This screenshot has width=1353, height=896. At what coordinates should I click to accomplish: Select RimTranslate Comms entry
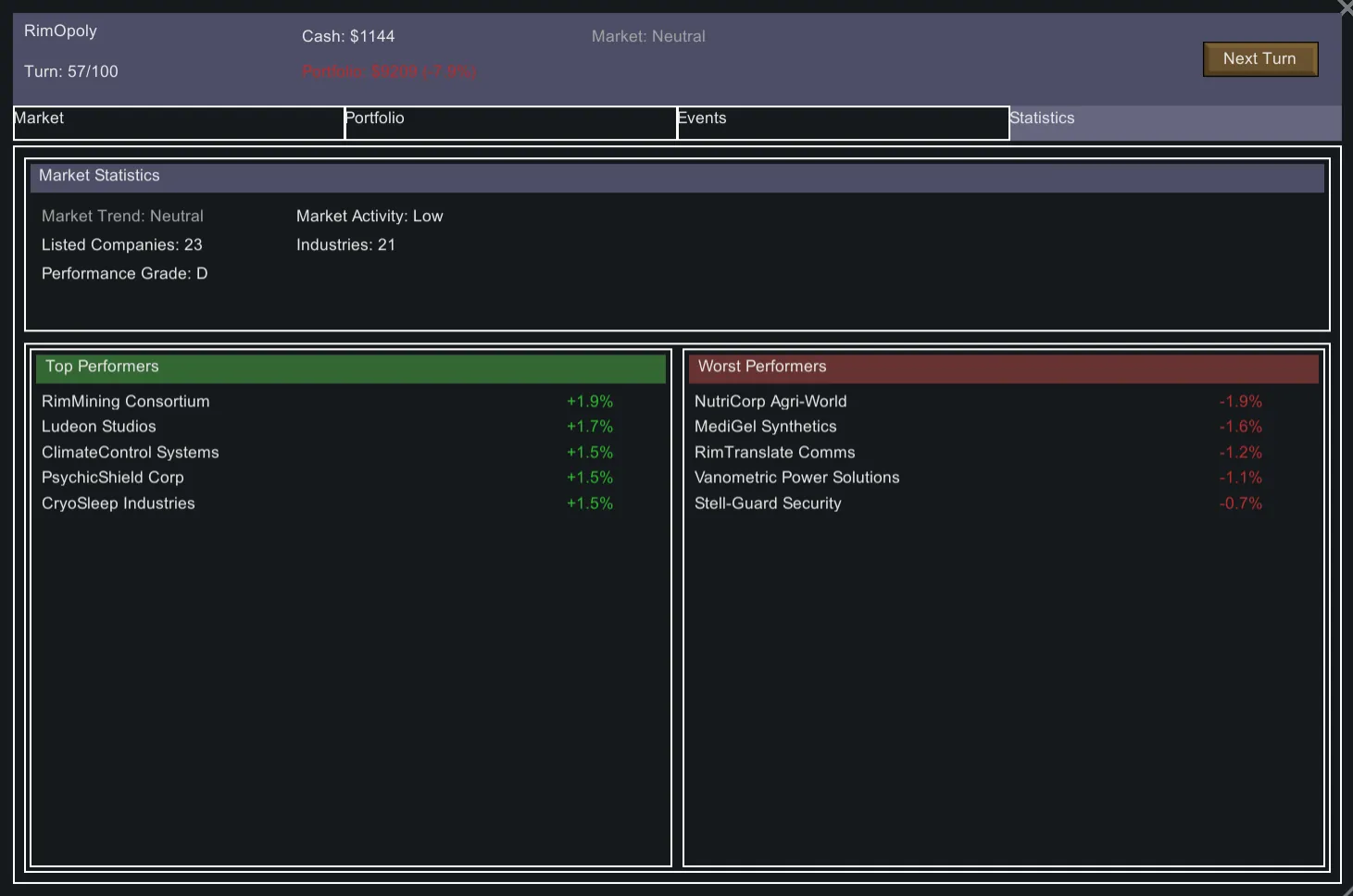(775, 453)
